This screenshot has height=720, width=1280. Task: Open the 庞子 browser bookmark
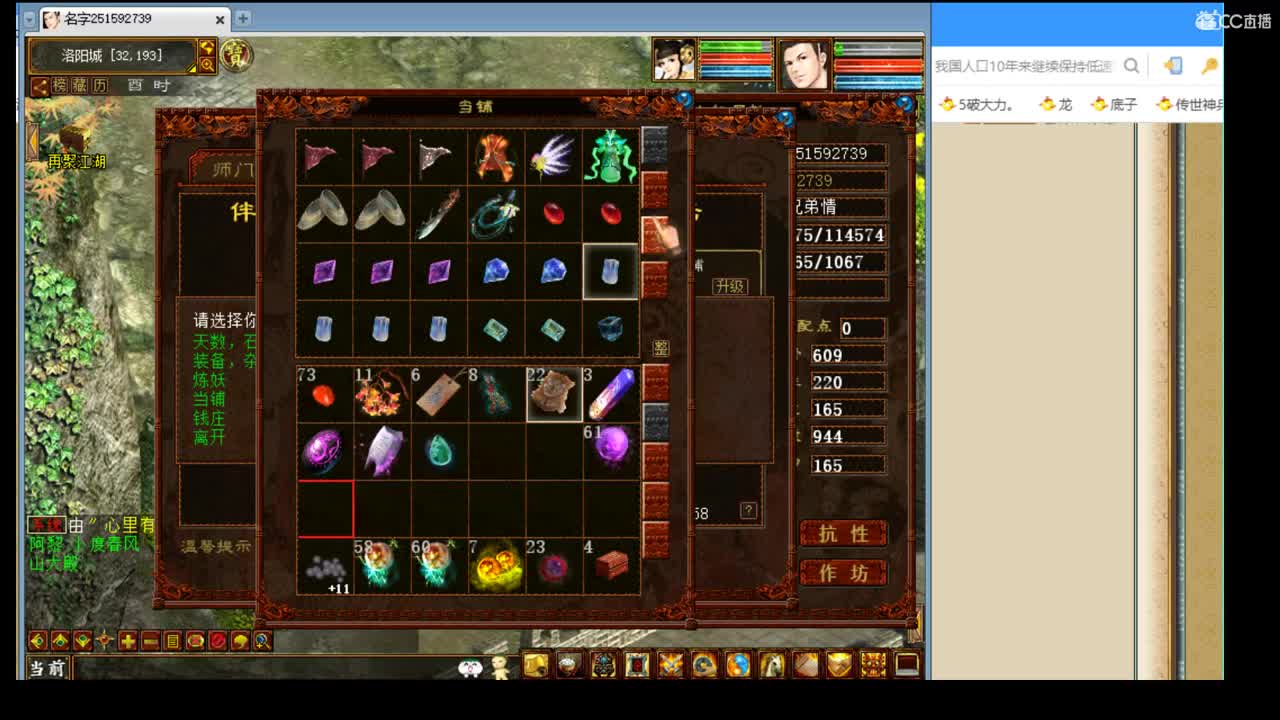click(x=1114, y=104)
